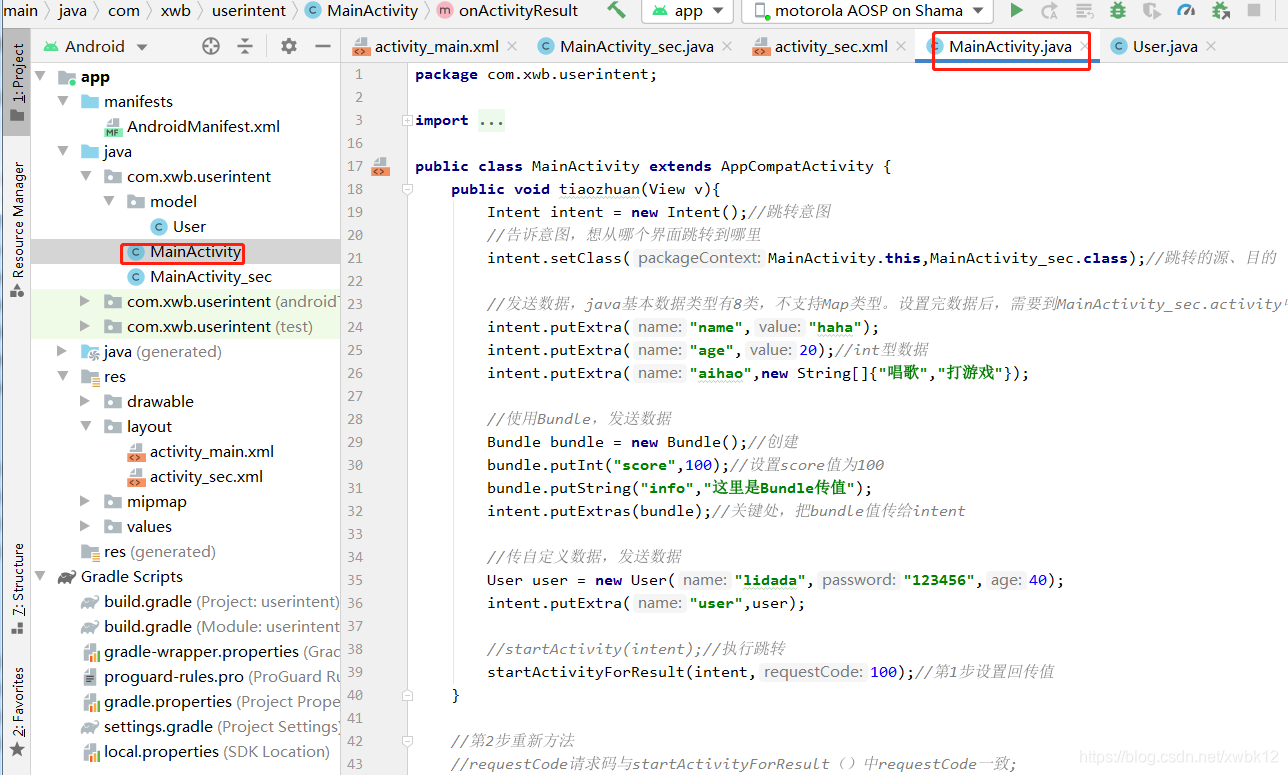This screenshot has height=775, width=1288.
Task: Close the activity_main.xml tab
Action: [x=512, y=47]
